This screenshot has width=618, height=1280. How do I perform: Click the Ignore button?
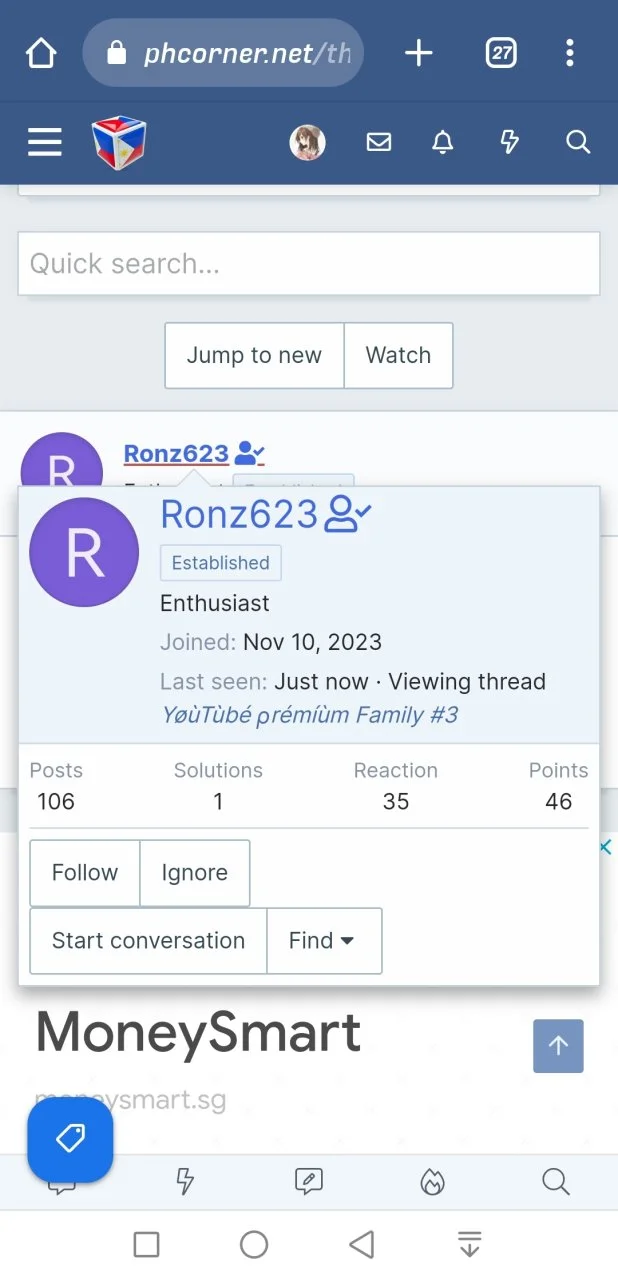pos(195,873)
